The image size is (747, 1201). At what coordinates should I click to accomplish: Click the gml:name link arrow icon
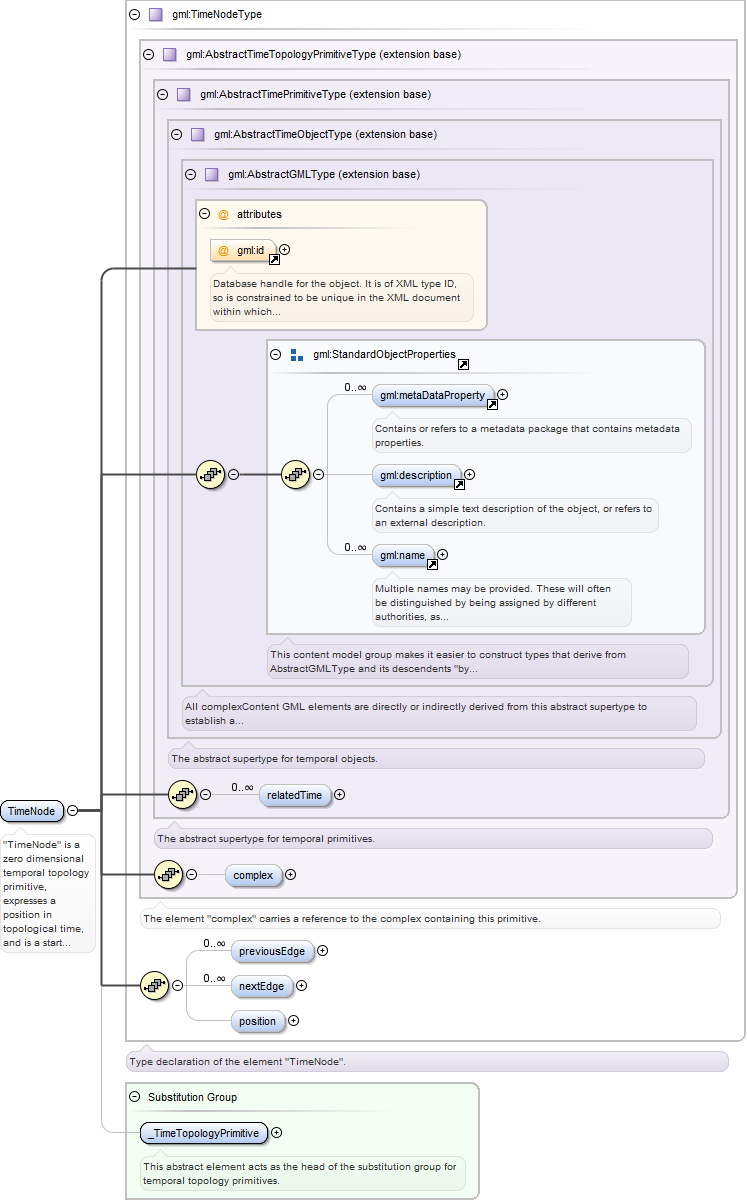click(432, 564)
